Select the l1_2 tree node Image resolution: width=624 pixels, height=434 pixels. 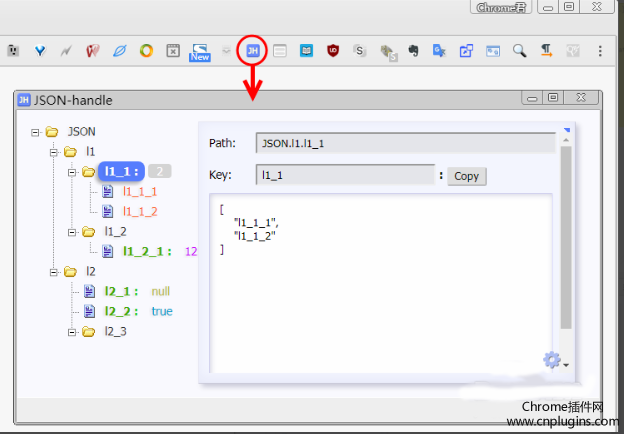click(115, 232)
